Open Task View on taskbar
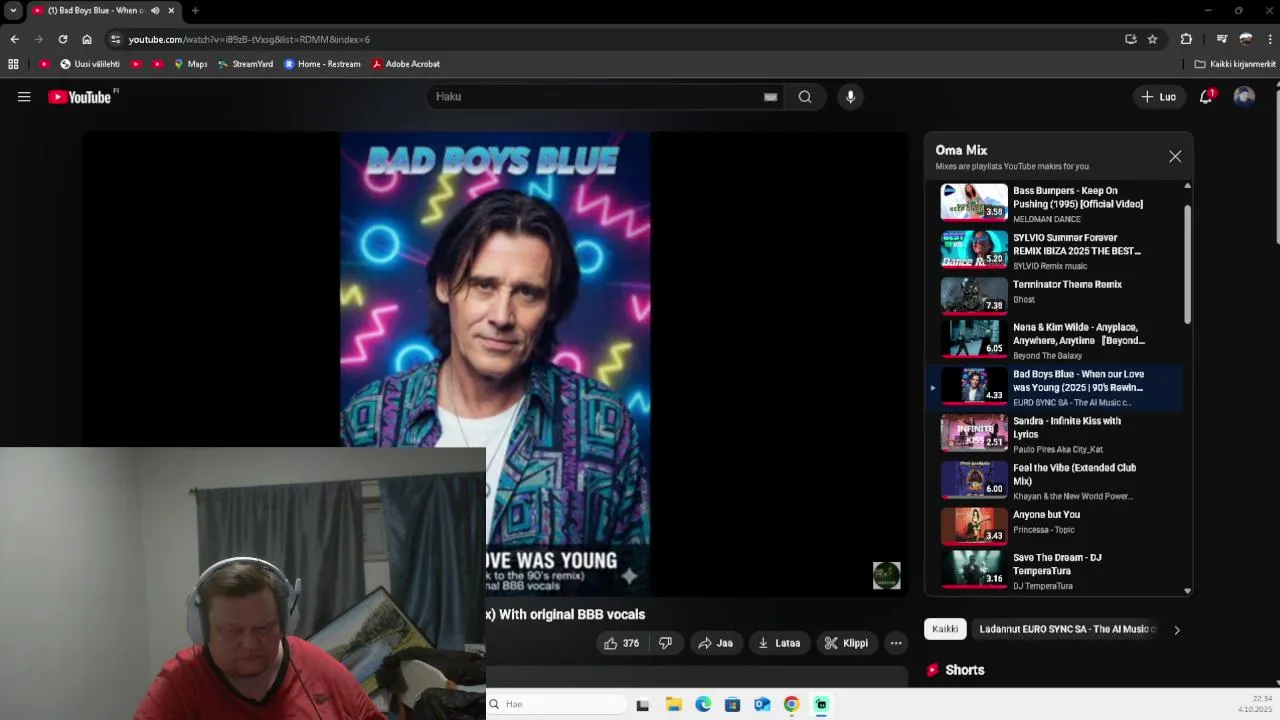The height and width of the screenshot is (720, 1280). point(643,704)
